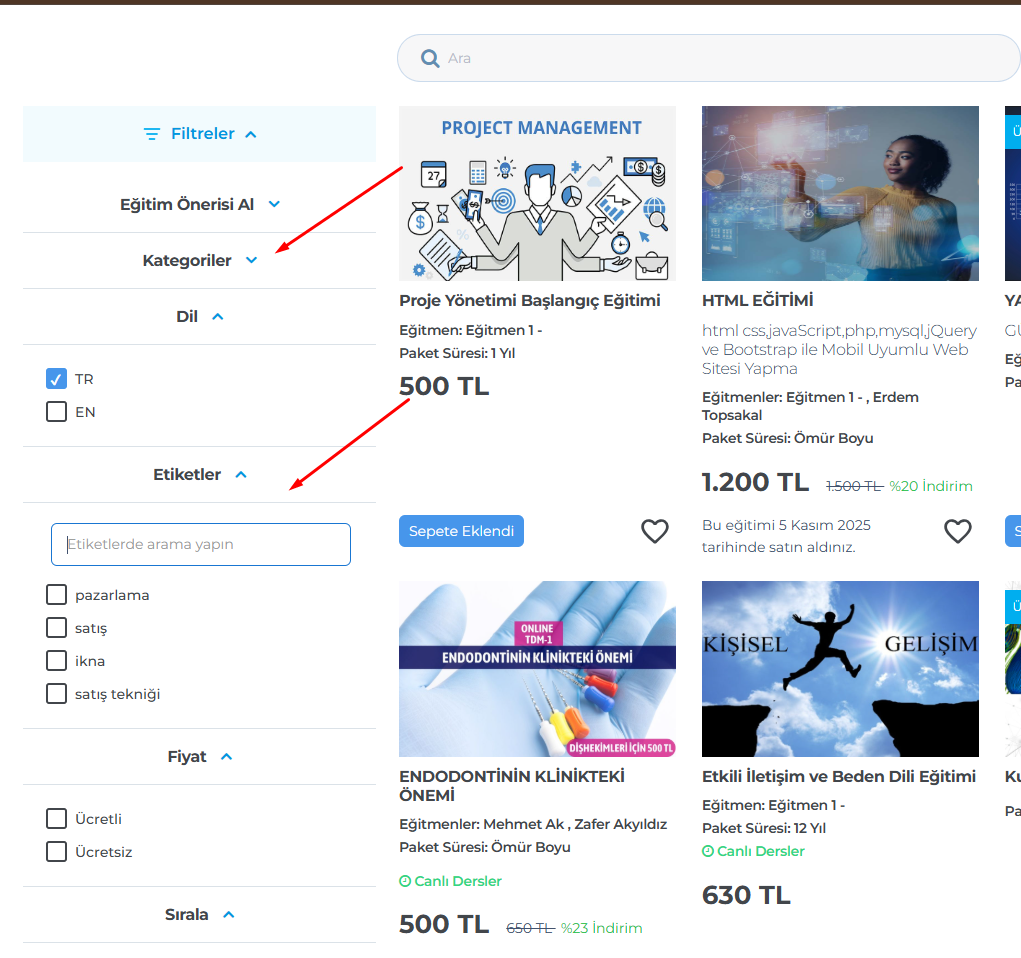Click clock icon beside ENDODONTİNİN Canlı Dersler
This screenshot has width=1021, height=958.
point(405,882)
